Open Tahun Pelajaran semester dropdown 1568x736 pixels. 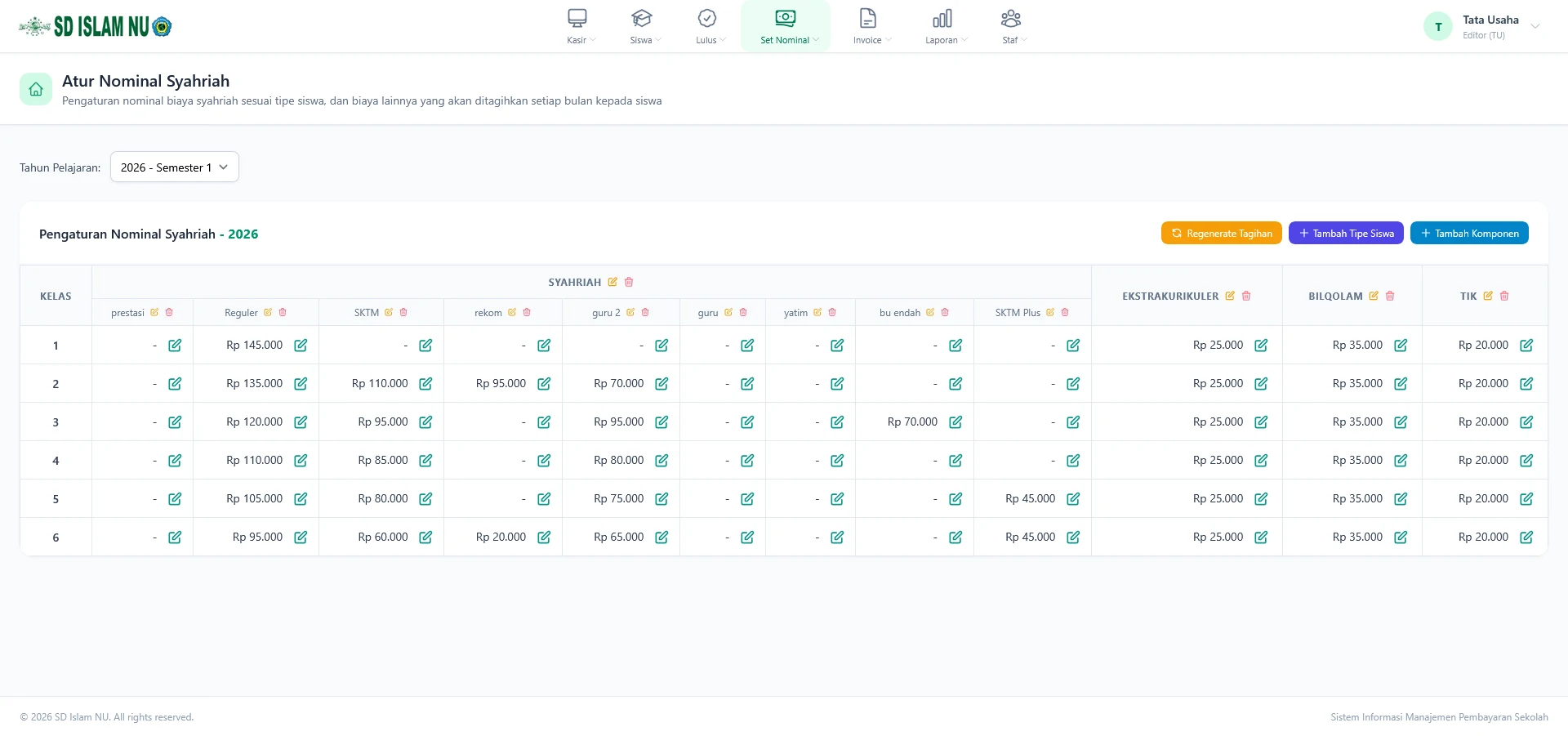(175, 167)
